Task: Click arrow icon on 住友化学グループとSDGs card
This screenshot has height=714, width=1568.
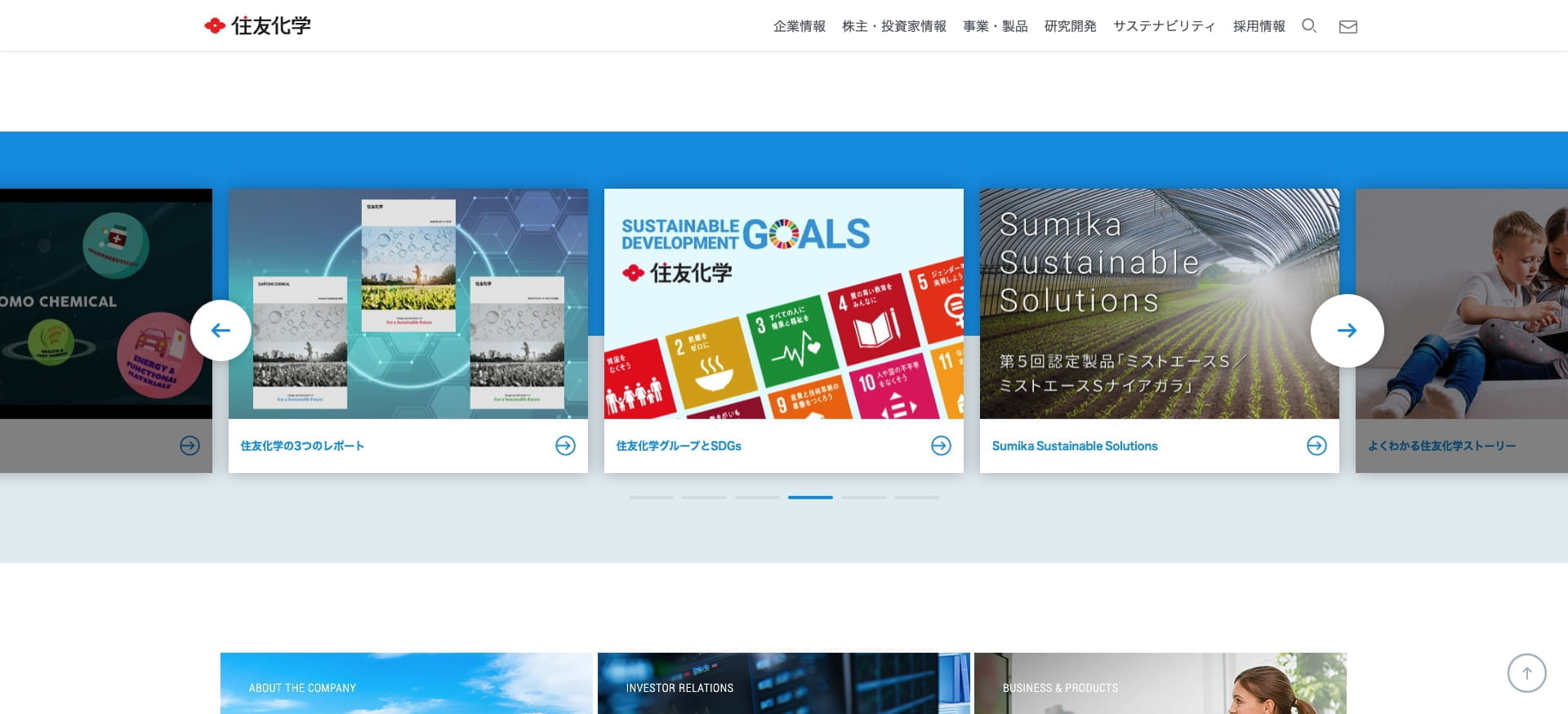Action: [941, 445]
